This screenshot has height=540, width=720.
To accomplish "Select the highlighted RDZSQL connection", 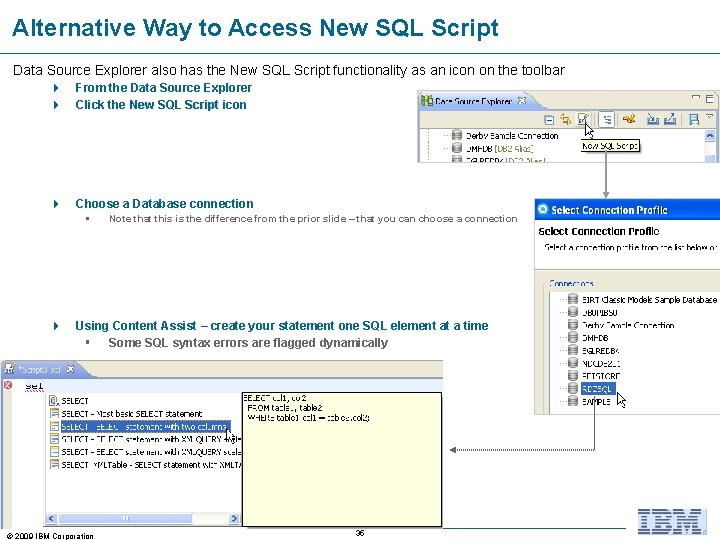I will 597,388.
